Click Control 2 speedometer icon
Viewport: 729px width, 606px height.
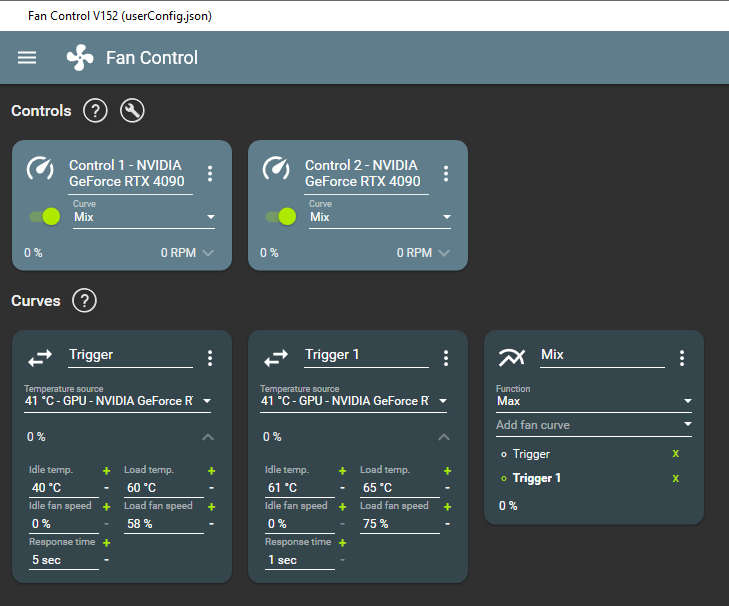tap(276, 168)
